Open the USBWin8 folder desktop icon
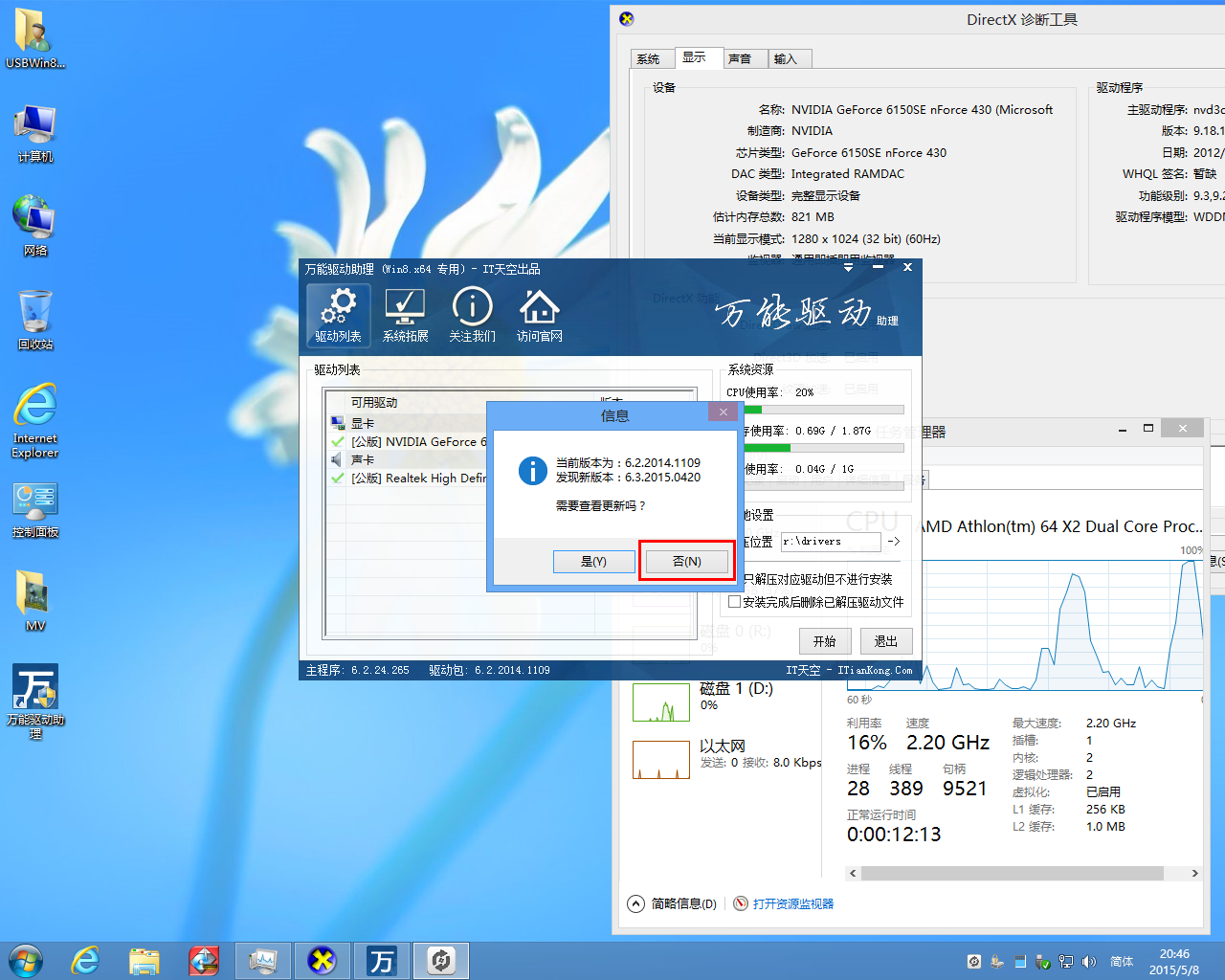The image size is (1225, 980). pos(35,38)
